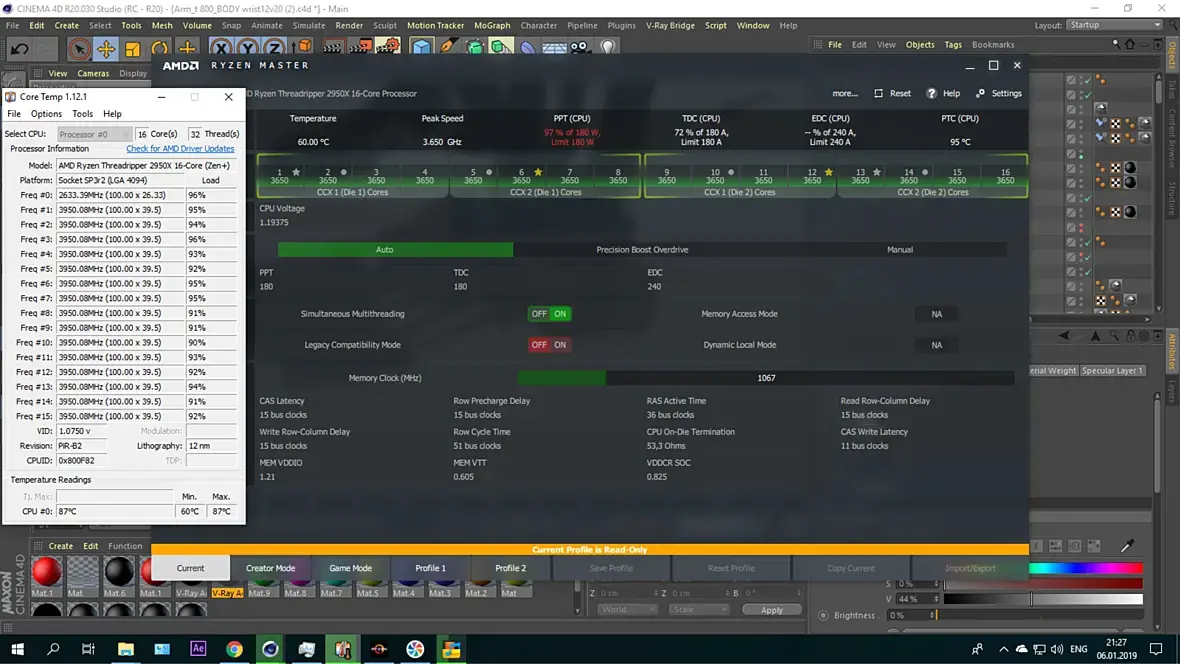Open the Scale dropdown near Apply

pos(698,609)
